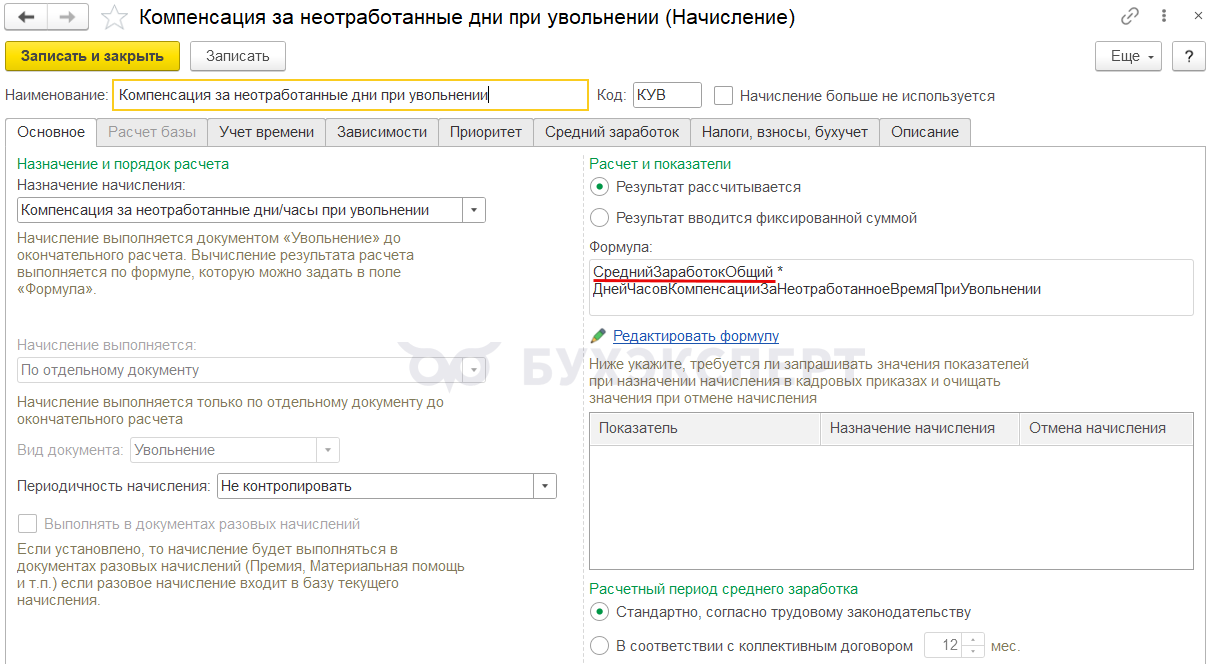Image resolution: width=1211 pixels, height=664 pixels.
Task: Click the Назначение начисления column header
Action: tap(920, 428)
